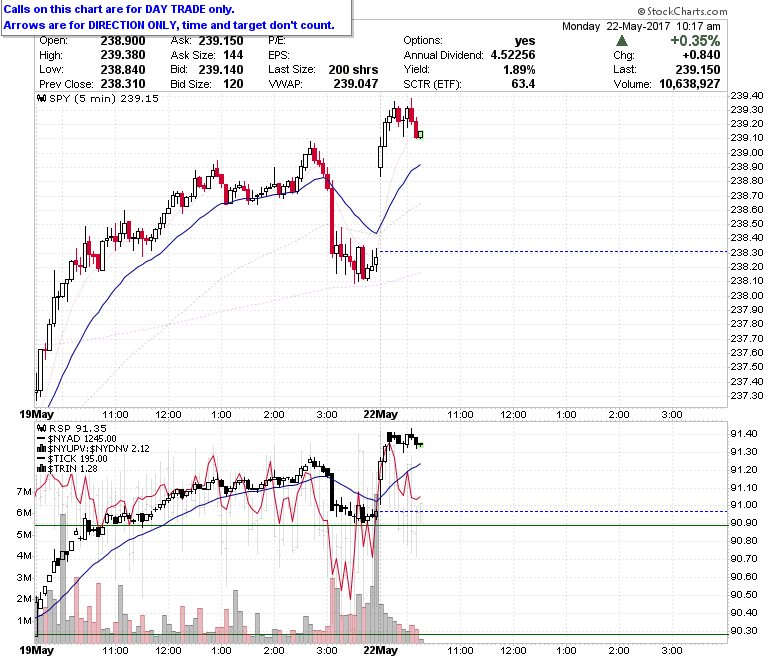Select the '$NYUPV:$NYDNV 2.12' legend entry
Image resolution: width=780 pixels, height=659 pixels.
[x=98, y=449]
